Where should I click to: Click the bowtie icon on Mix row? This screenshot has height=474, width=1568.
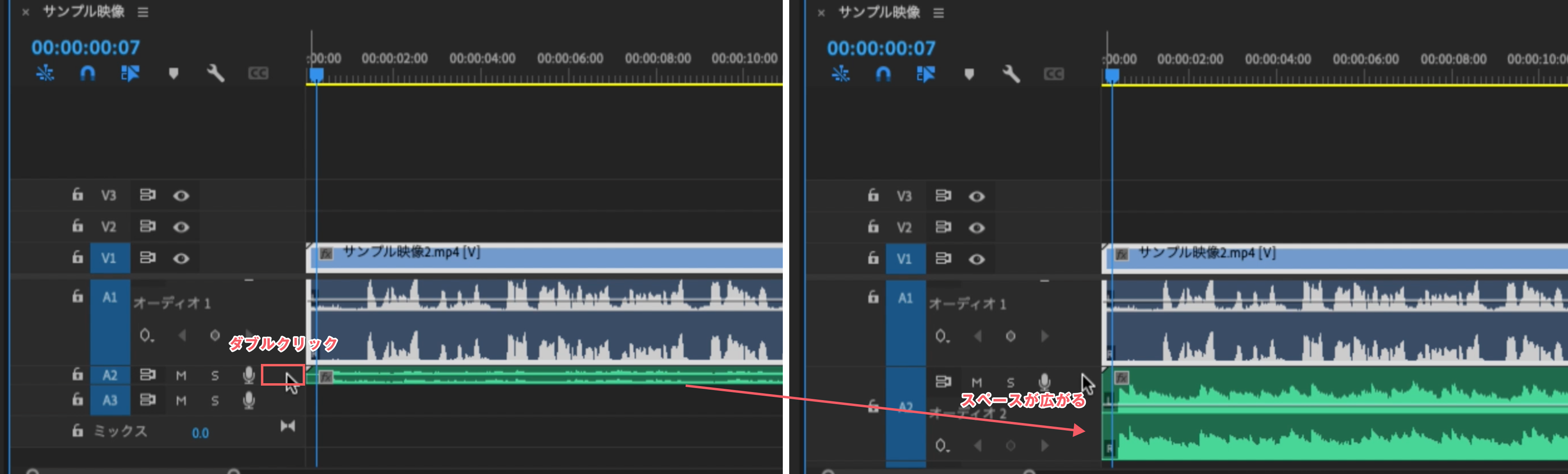(288, 426)
